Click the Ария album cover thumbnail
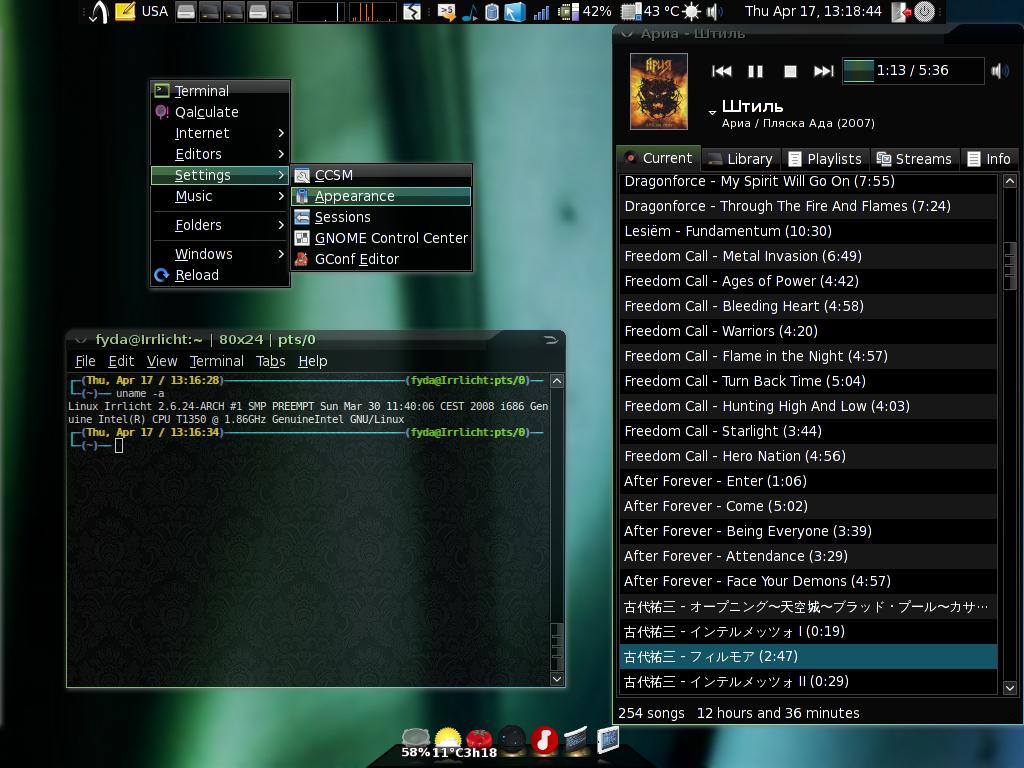This screenshot has height=768, width=1024. click(x=658, y=91)
